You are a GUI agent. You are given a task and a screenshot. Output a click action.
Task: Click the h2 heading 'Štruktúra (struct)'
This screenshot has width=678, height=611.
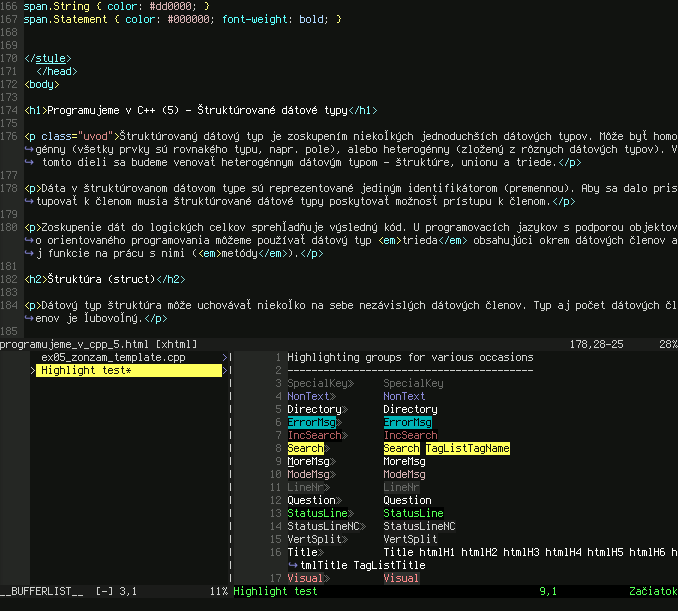101,279
